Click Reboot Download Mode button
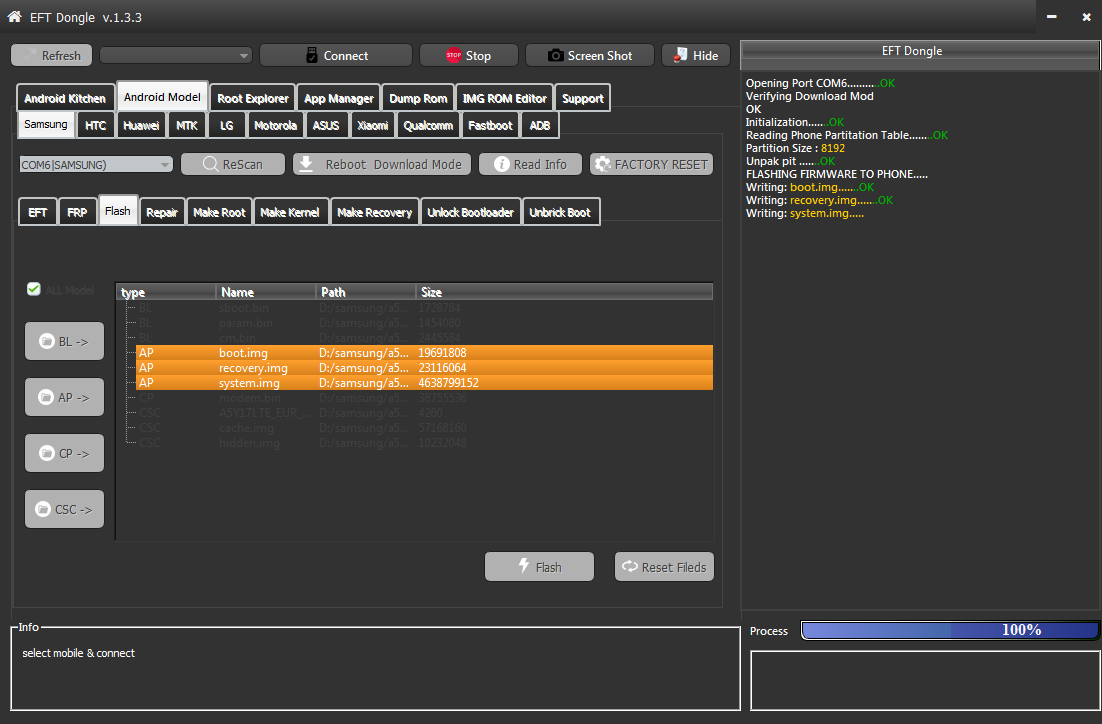This screenshot has width=1102, height=724. click(x=382, y=164)
